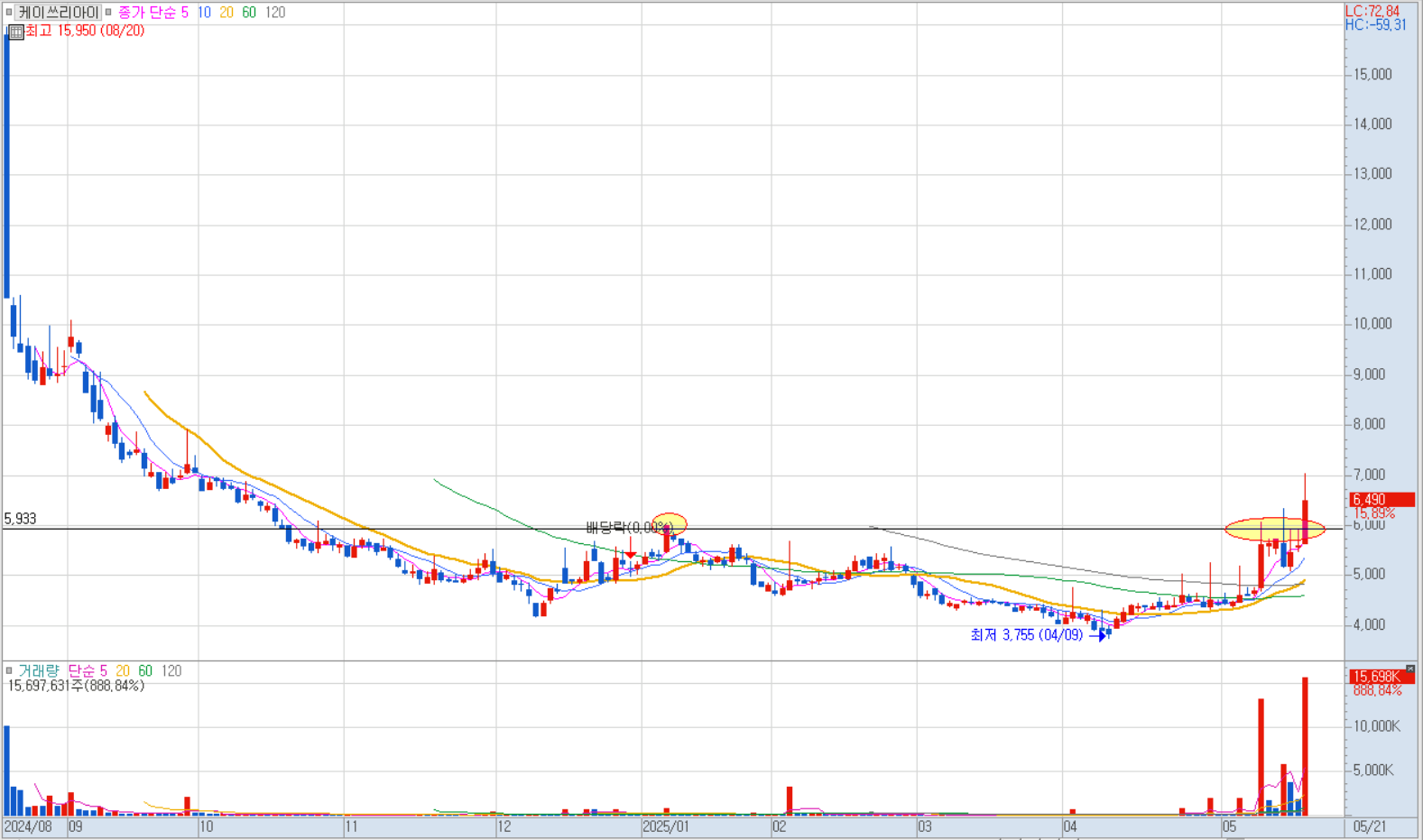Image resolution: width=1423 pixels, height=840 pixels.
Task: Click the 최저 3,755 (04/09) low marker
Action: (x=1026, y=635)
